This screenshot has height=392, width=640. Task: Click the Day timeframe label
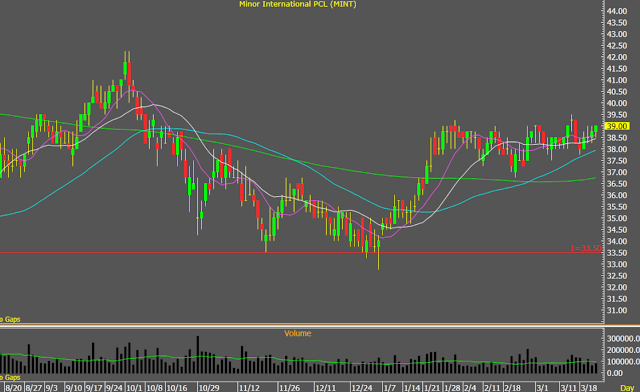pos(627,388)
